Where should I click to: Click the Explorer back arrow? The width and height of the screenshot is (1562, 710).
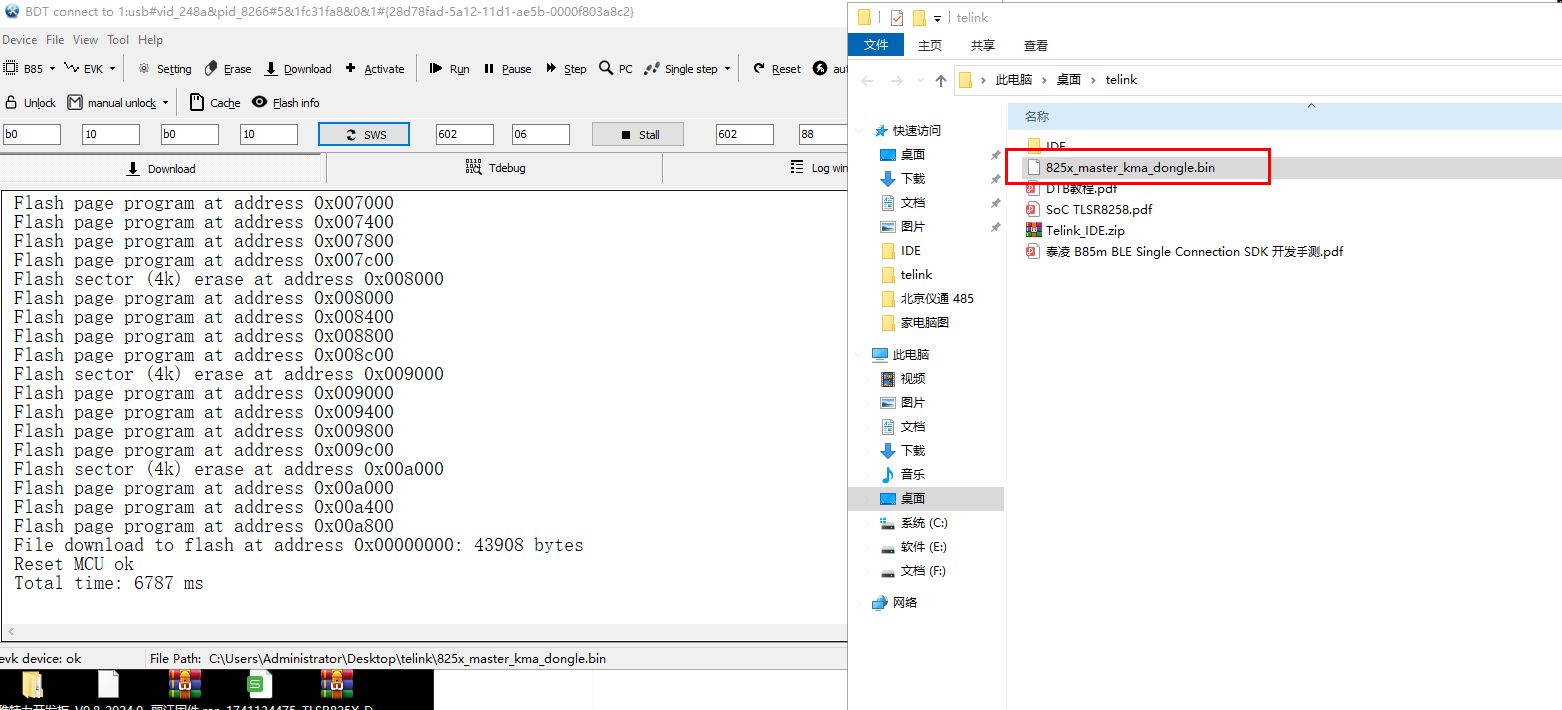(867, 80)
